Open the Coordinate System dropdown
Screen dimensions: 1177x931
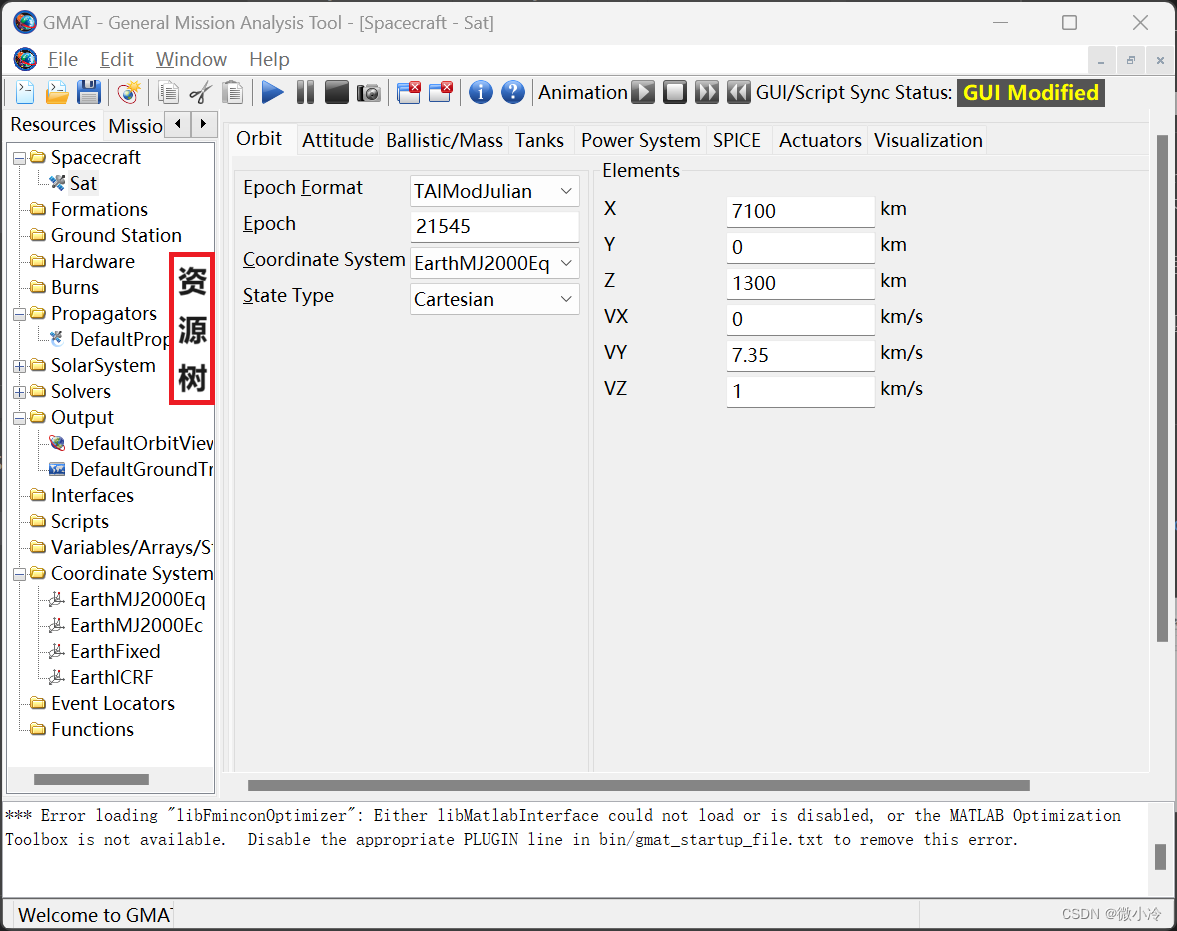[495, 264]
